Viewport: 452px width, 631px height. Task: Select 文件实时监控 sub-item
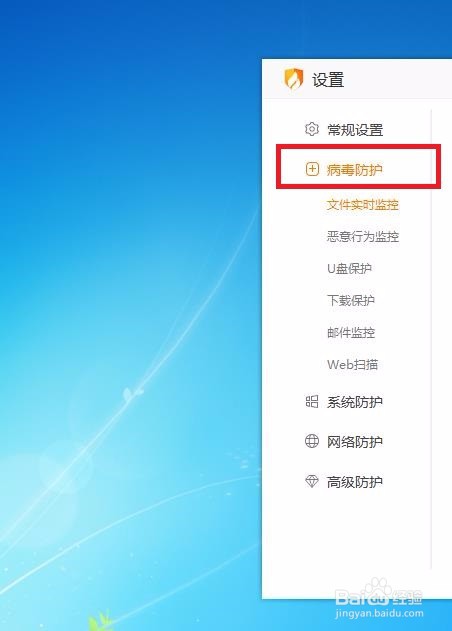(x=362, y=205)
